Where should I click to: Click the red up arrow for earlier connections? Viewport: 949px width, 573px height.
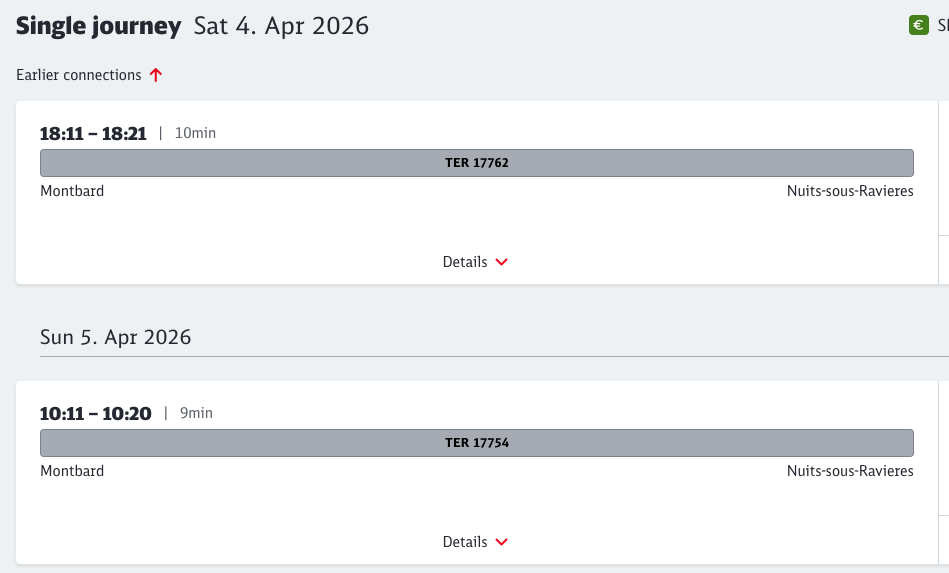pos(155,75)
